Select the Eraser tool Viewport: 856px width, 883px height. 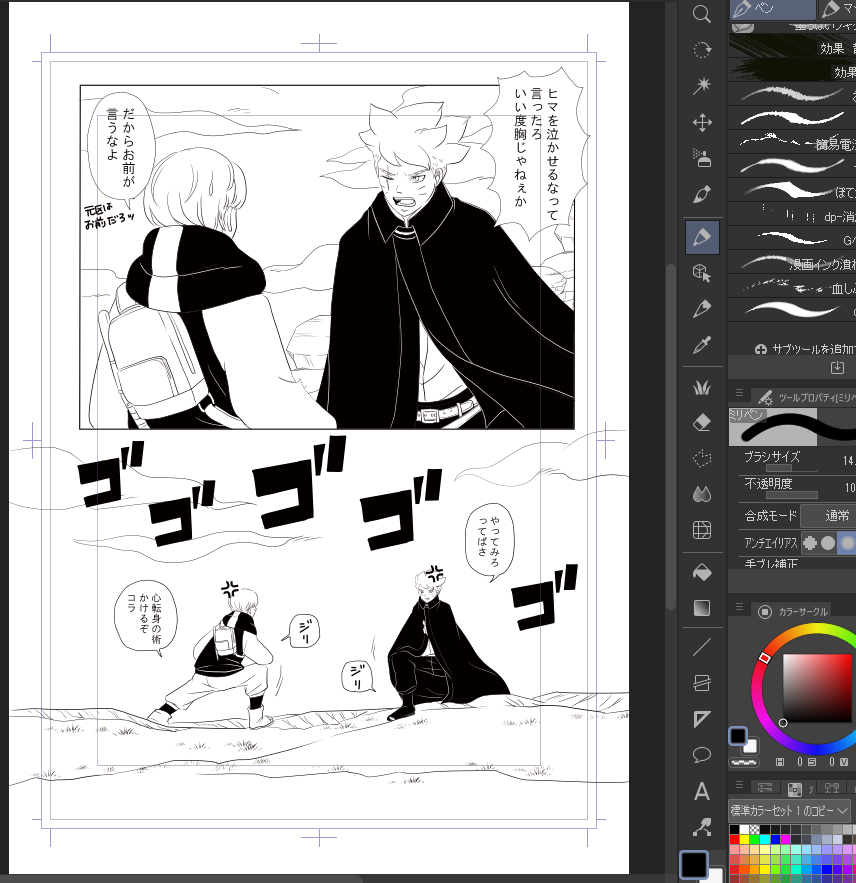click(x=702, y=422)
